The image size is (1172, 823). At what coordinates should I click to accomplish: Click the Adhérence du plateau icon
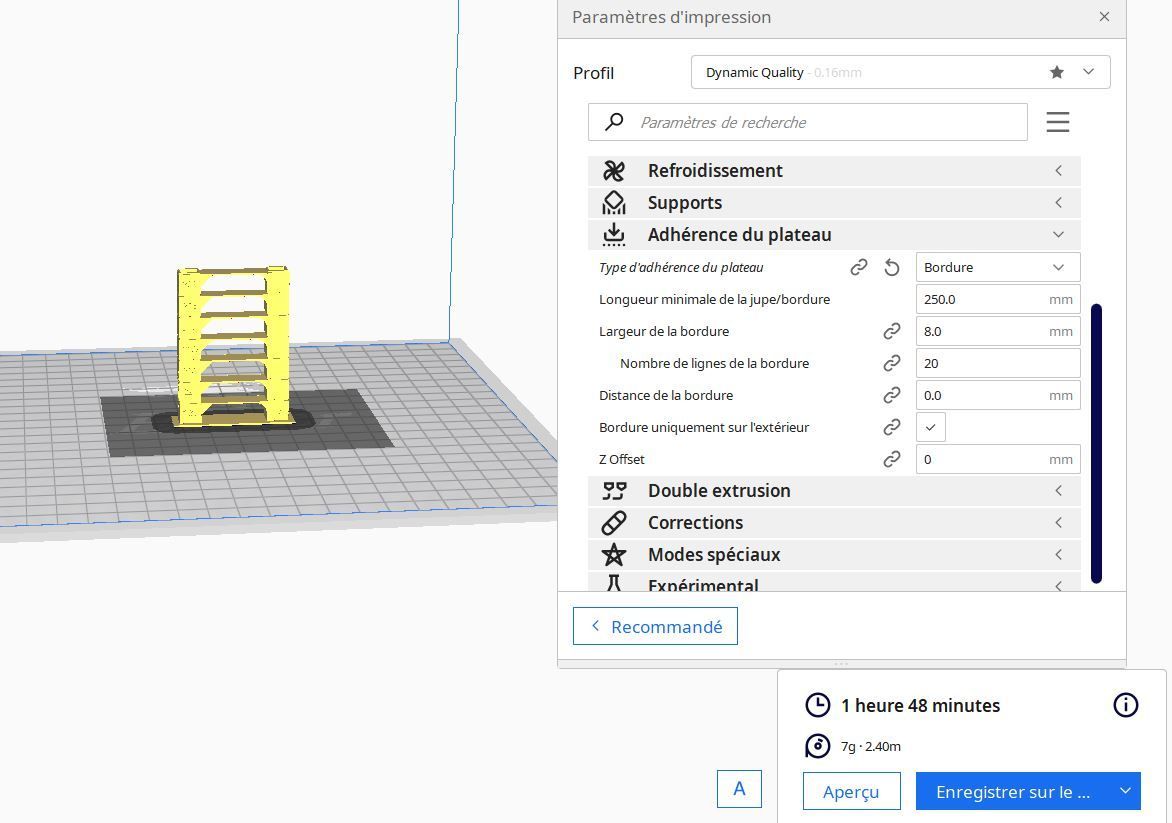pos(614,235)
